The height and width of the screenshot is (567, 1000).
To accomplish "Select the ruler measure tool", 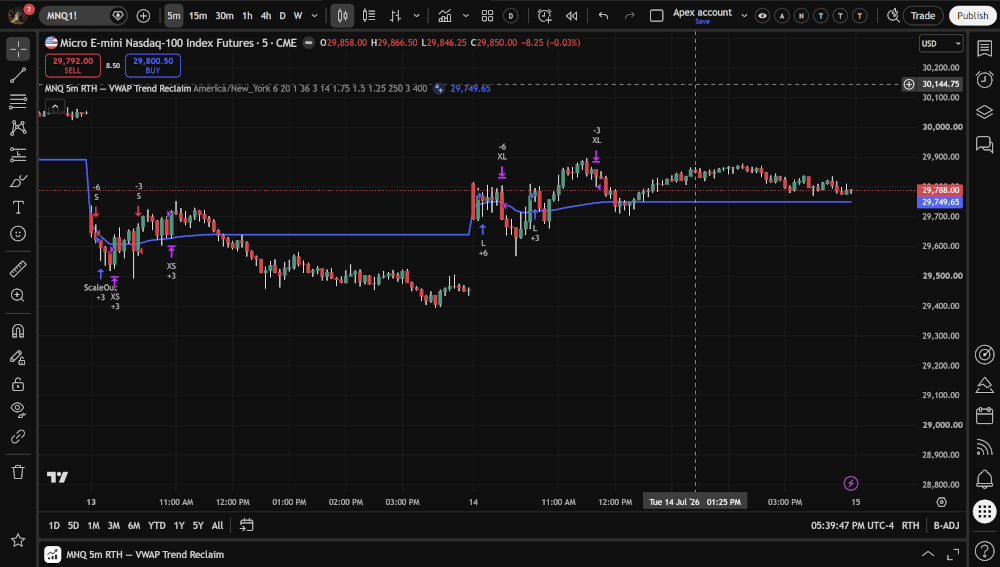I will tap(18, 269).
